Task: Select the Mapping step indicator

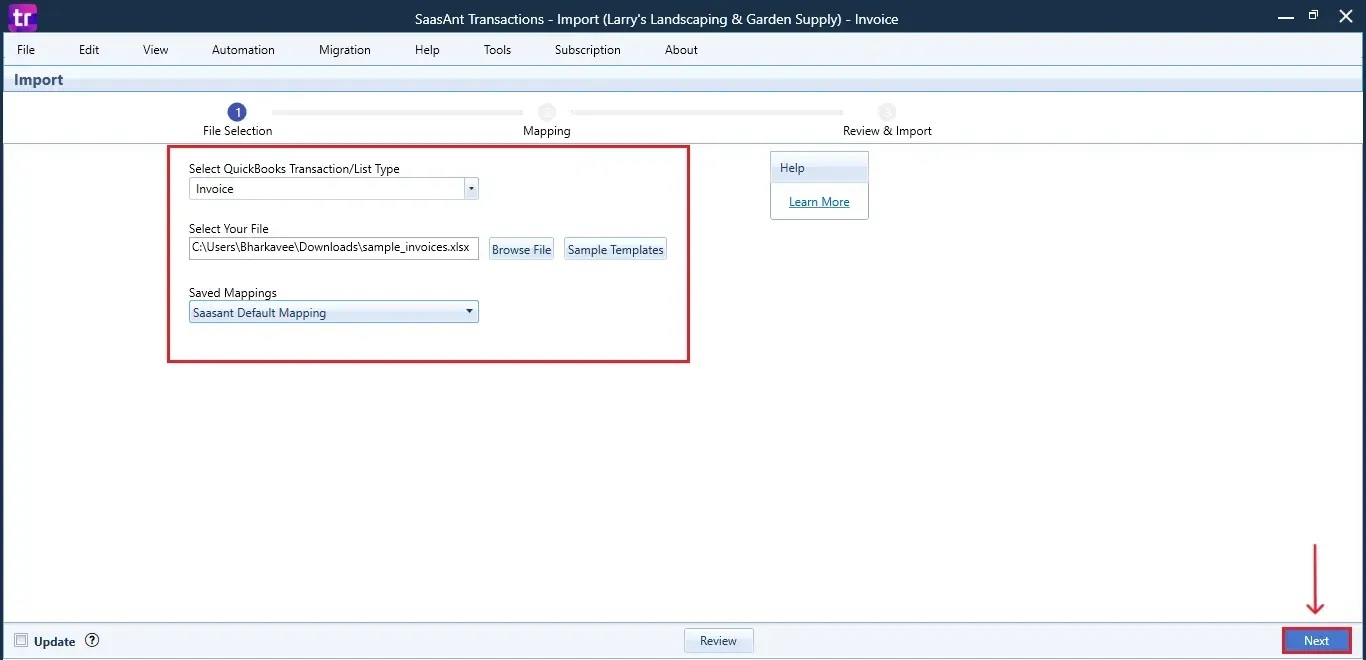Action: [547, 112]
